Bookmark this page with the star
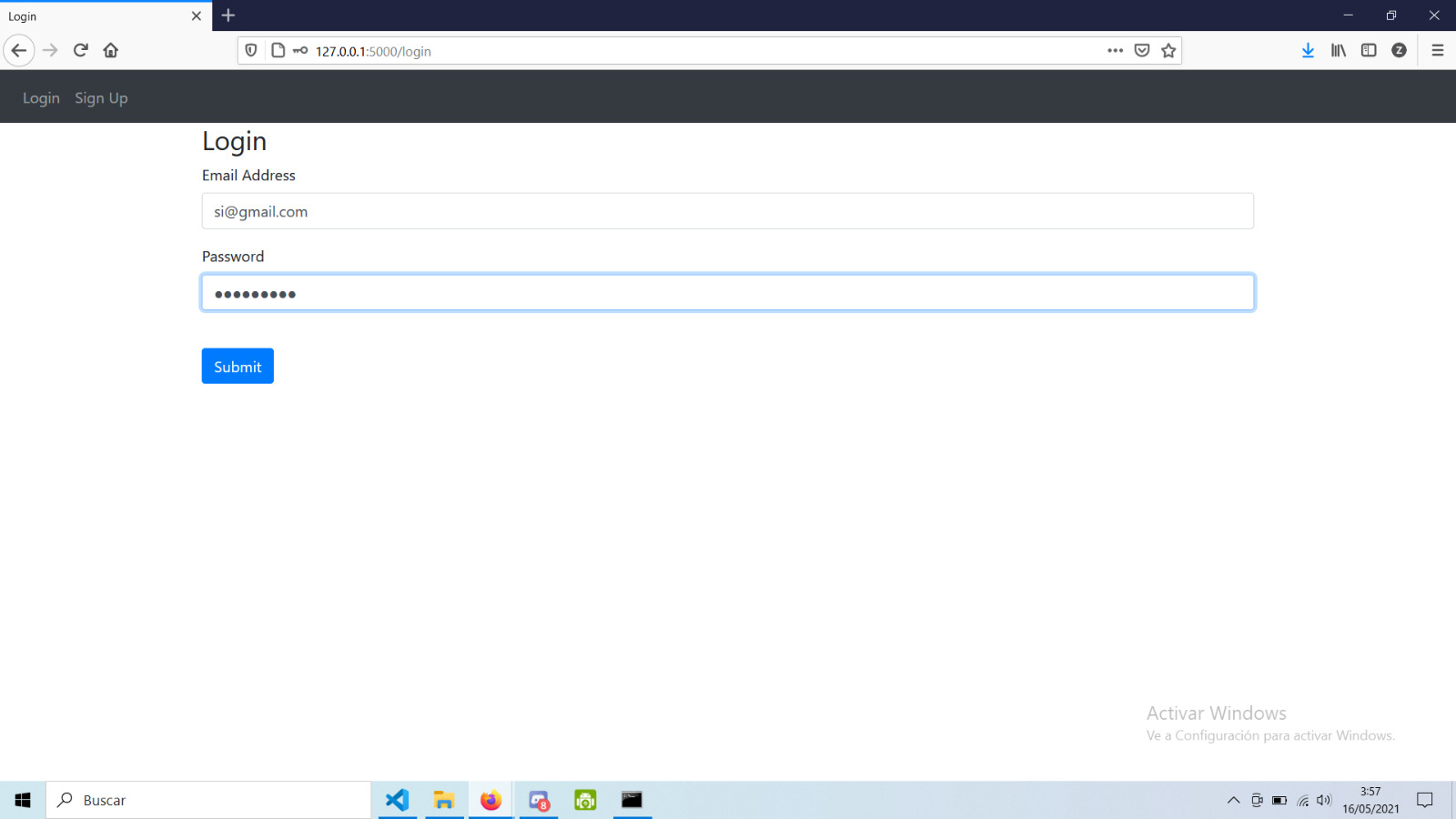Screen dimensions: 1456x819 pos(1169,51)
